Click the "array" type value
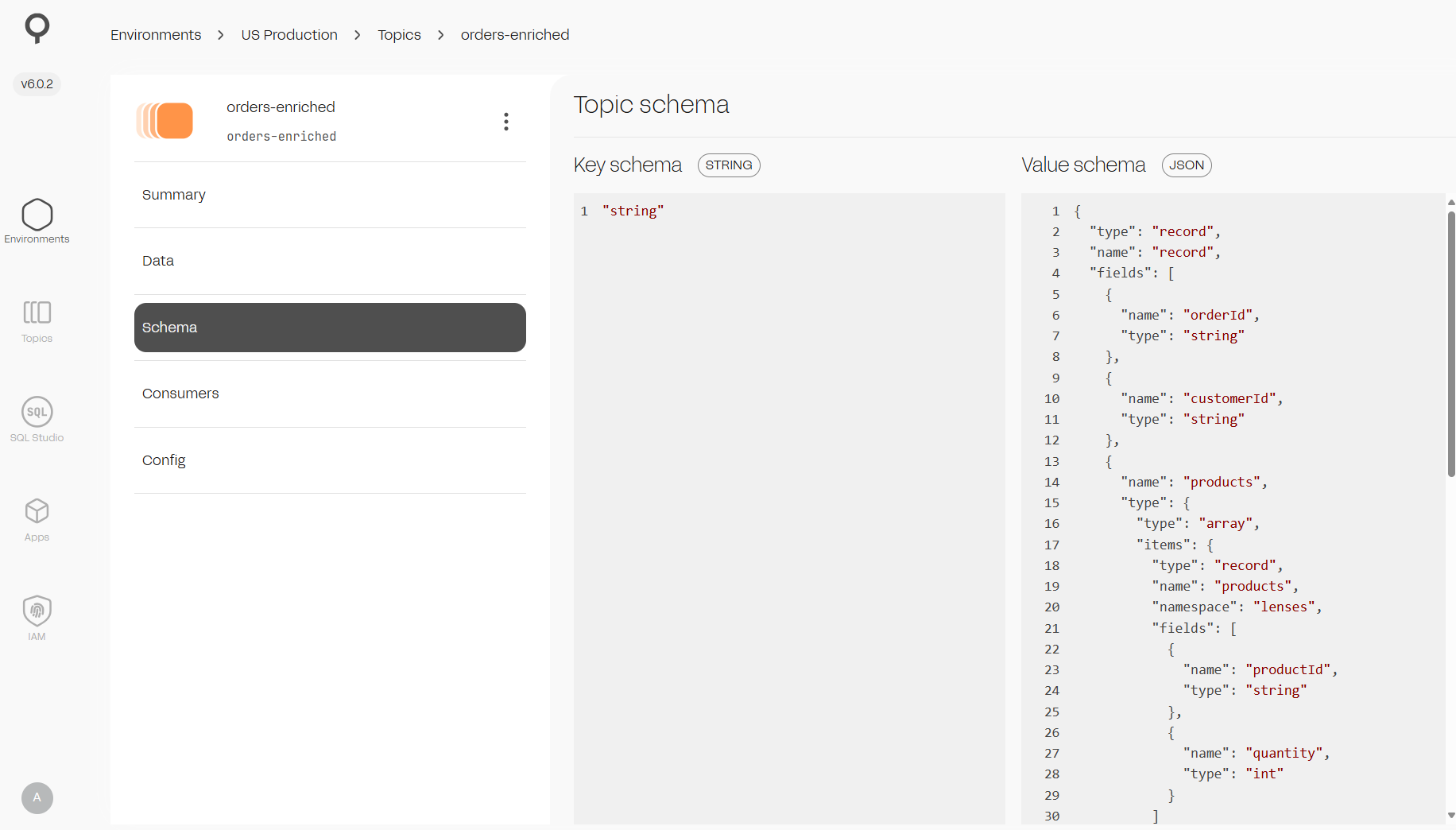 (1226, 523)
